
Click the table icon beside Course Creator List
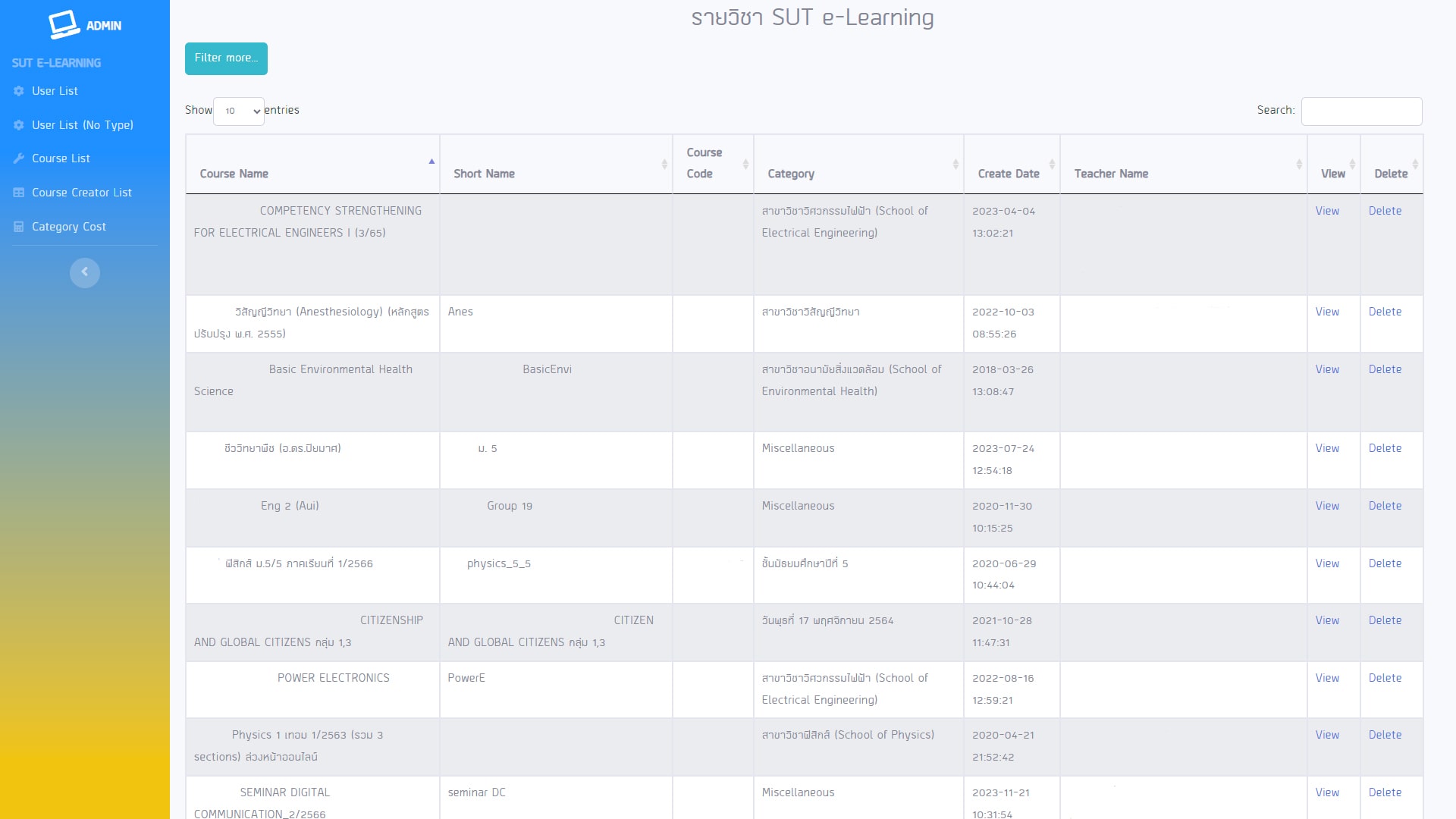pos(19,193)
